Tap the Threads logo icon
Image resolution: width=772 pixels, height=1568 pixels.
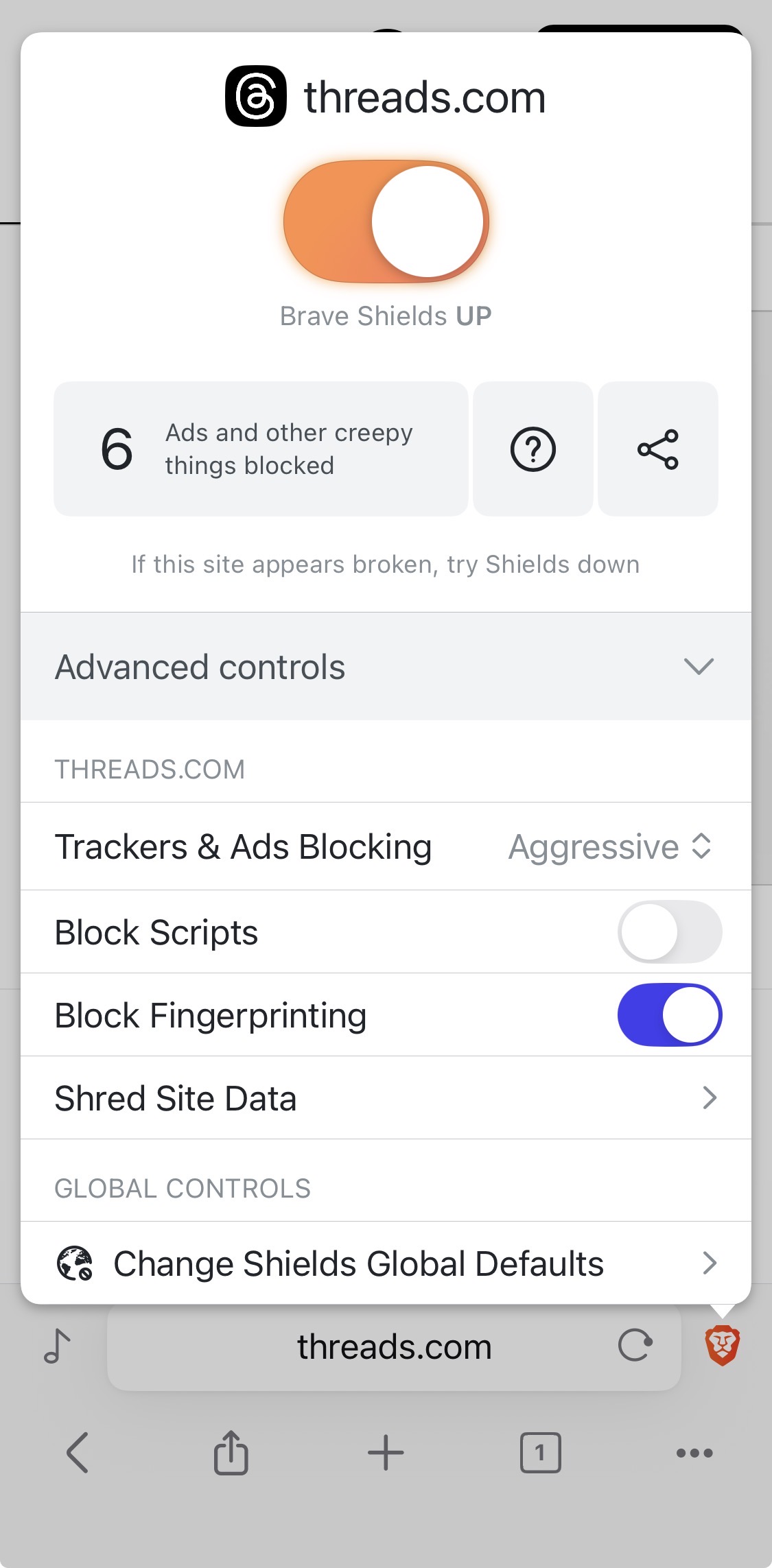pos(256,96)
